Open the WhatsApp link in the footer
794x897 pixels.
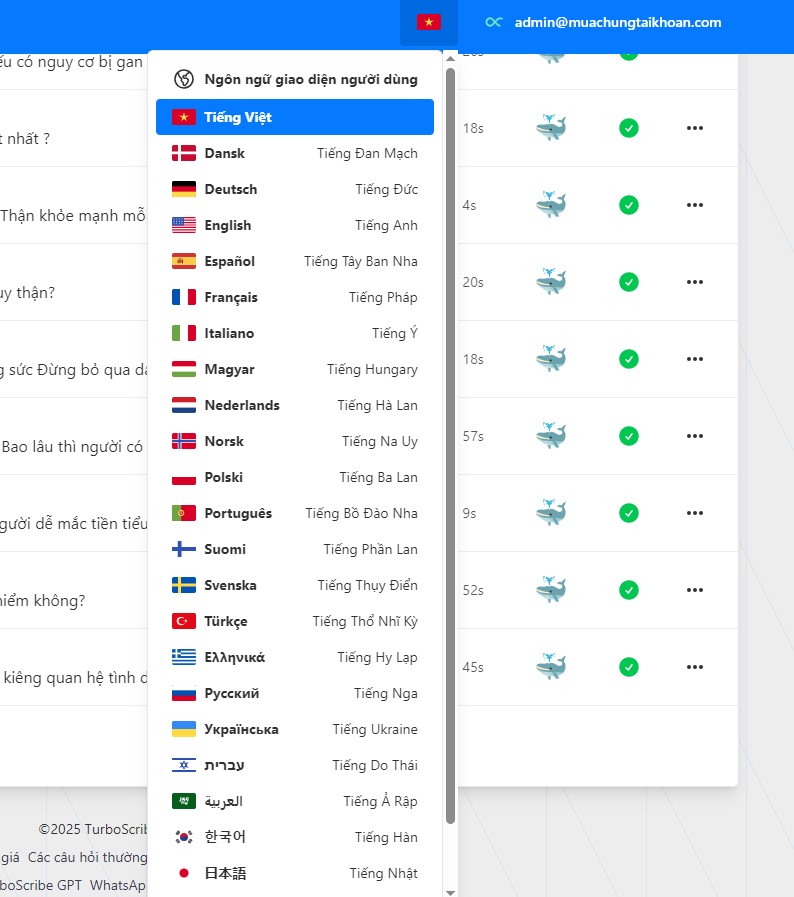click(x=118, y=885)
